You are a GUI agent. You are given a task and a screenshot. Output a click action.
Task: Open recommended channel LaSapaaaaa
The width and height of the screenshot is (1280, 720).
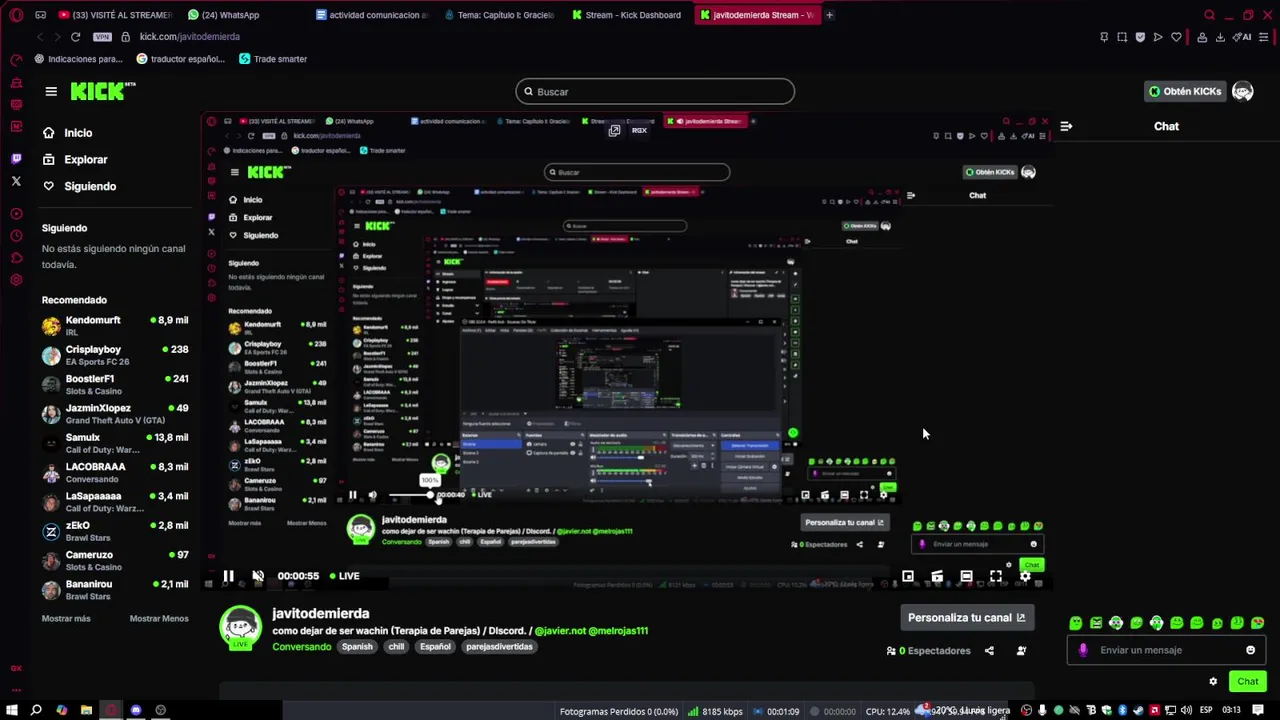pyautogui.click(x=115, y=502)
